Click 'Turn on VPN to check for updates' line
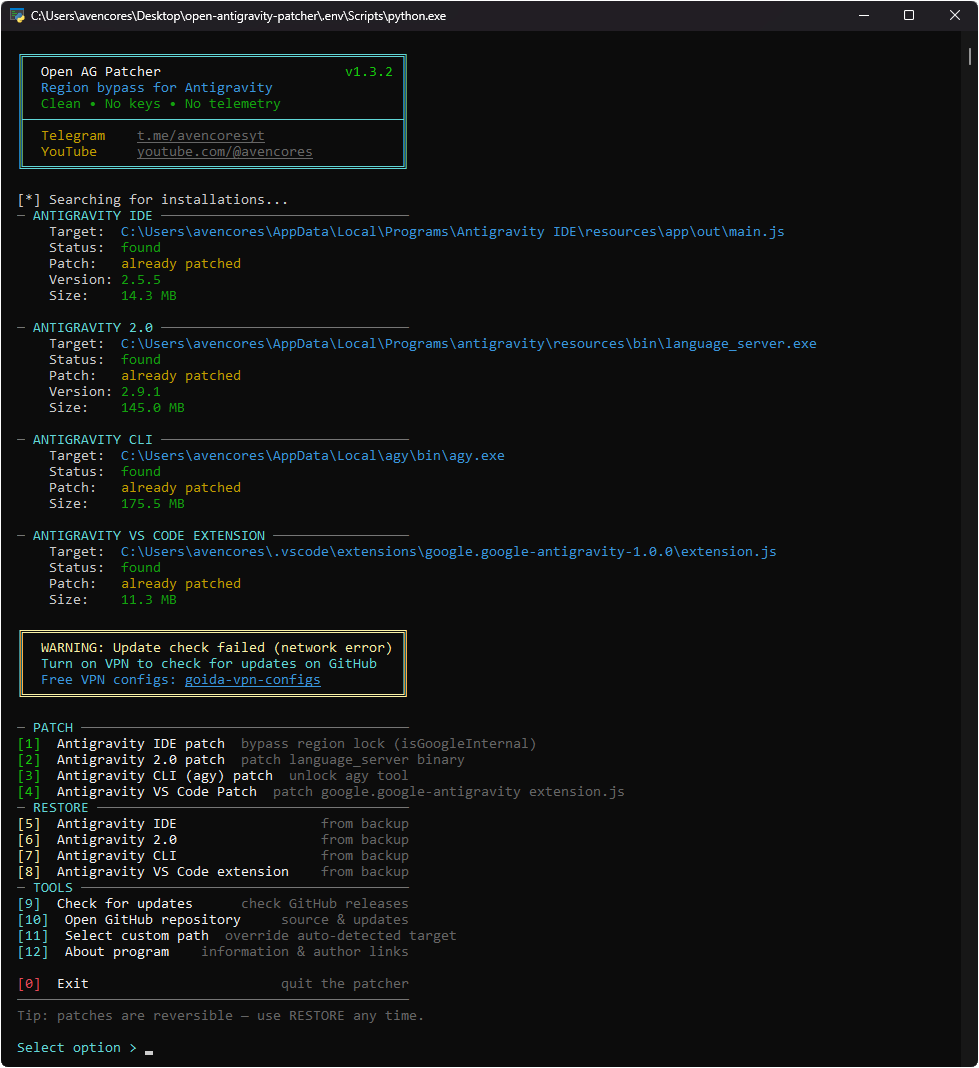979x1068 pixels. point(208,663)
